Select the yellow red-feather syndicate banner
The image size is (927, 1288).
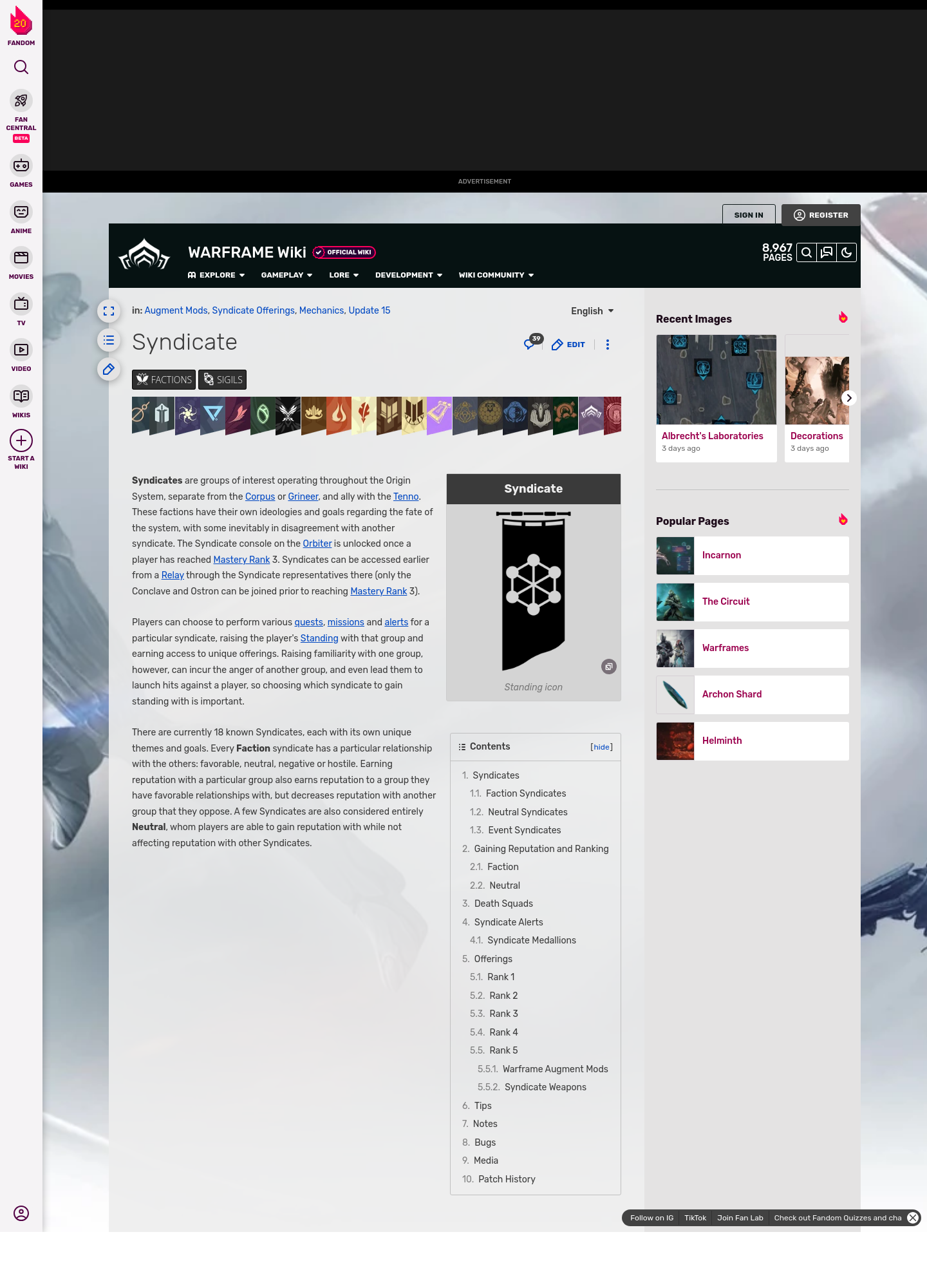tap(364, 415)
